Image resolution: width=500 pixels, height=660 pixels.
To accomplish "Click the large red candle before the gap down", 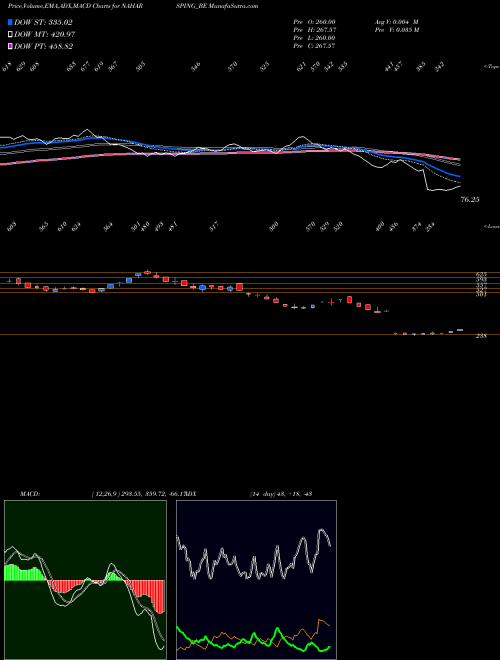I will (239, 287).
